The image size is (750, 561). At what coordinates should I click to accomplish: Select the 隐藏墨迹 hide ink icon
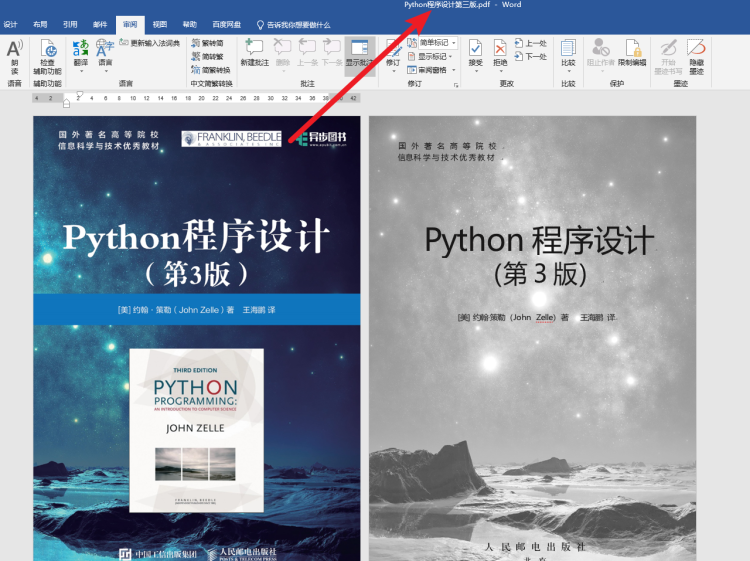[x=696, y=54]
